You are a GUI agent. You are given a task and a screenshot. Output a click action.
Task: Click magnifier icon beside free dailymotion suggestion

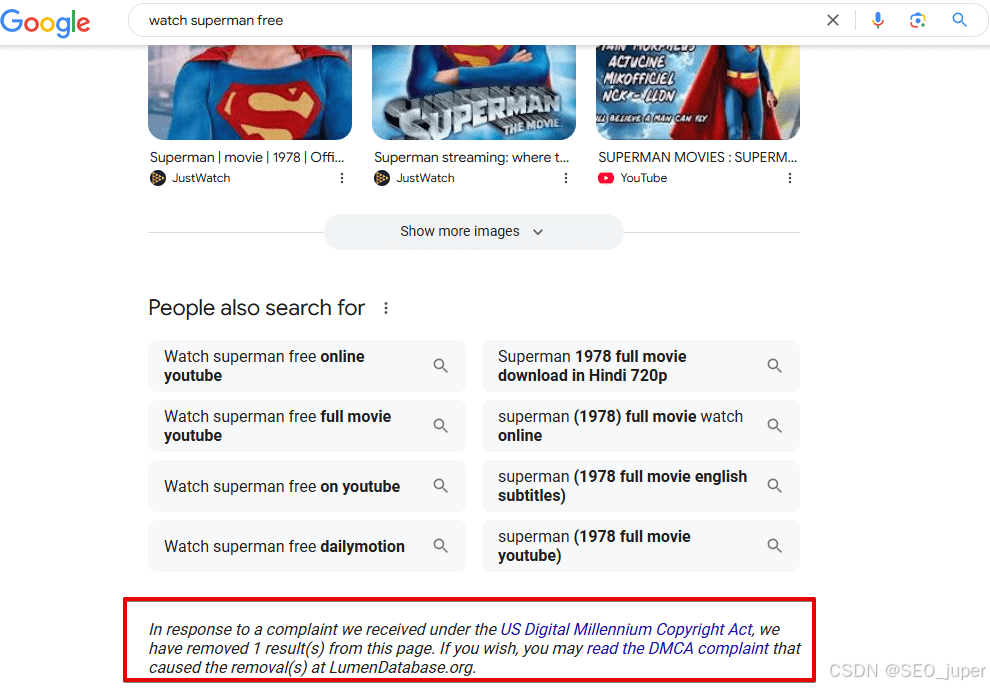[441, 545]
